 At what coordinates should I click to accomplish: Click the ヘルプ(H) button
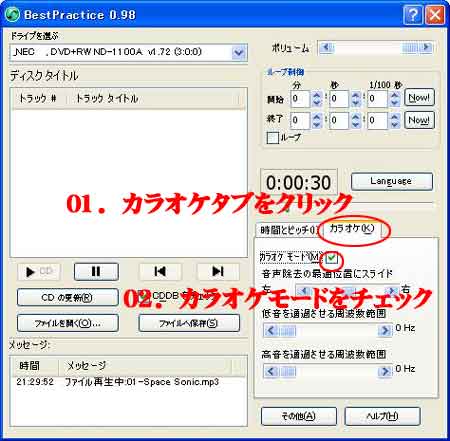[382, 416]
